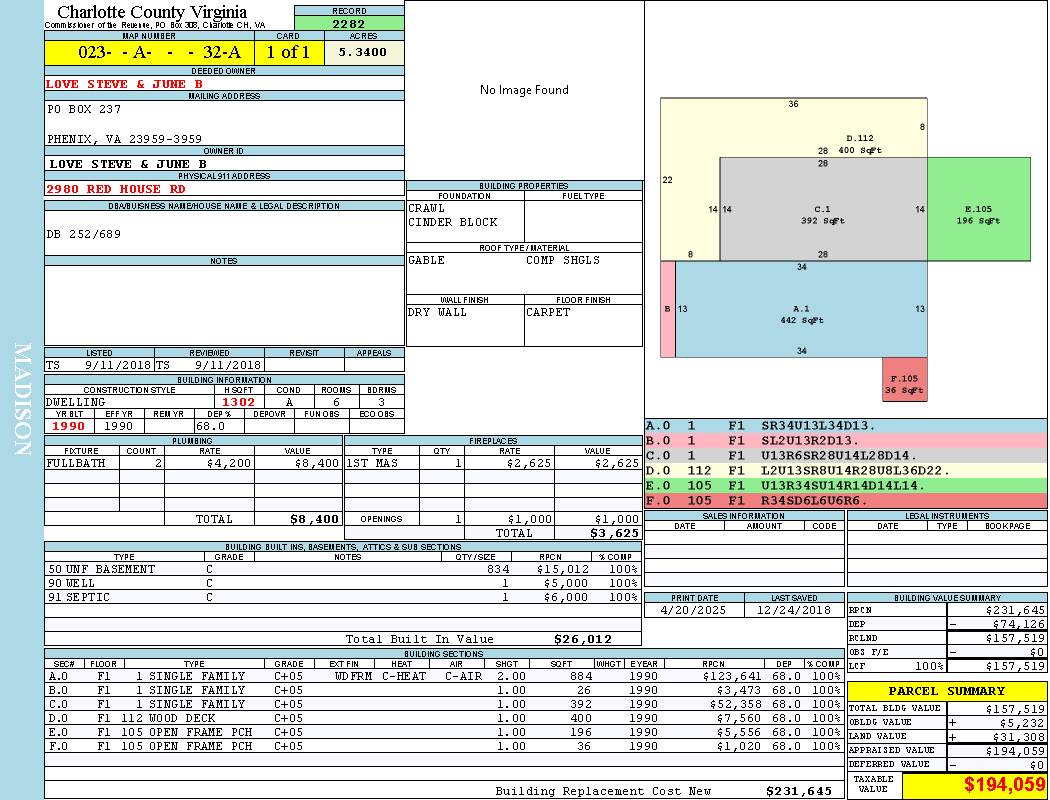
Task: Click section C.0 RPCN $52,358
Action: click(x=735, y=704)
